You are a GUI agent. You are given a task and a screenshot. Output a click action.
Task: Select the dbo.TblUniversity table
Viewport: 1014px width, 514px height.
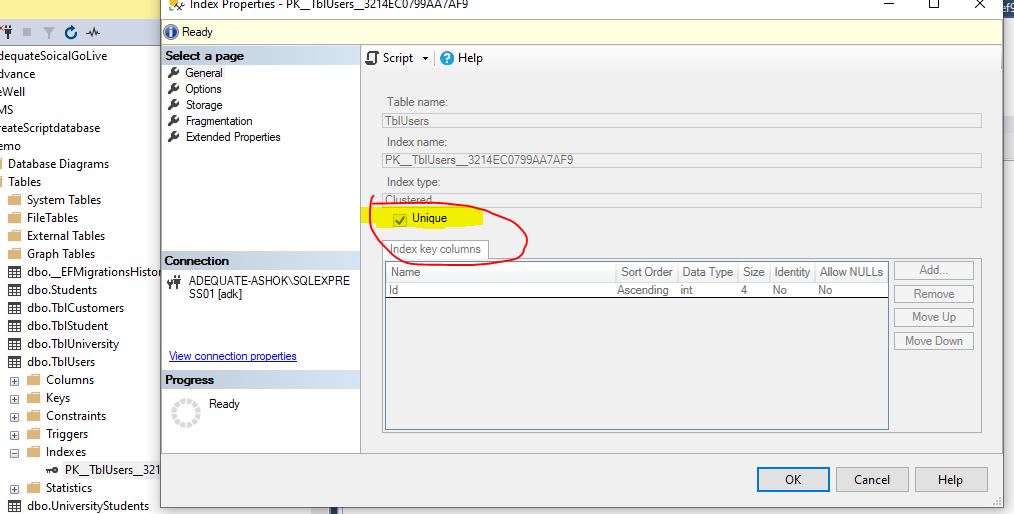coord(72,345)
